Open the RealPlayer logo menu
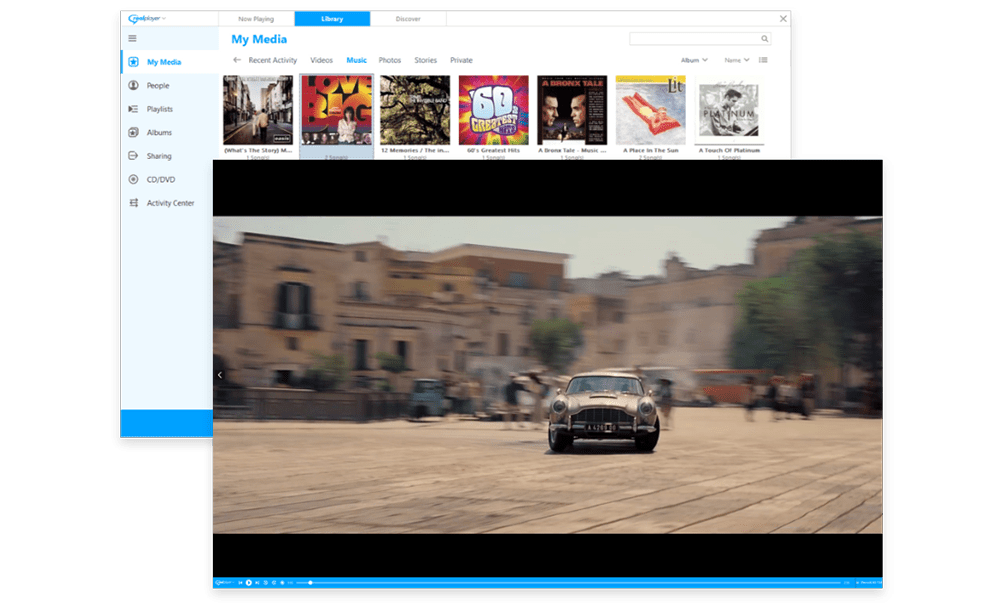 (x=147, y=18)
